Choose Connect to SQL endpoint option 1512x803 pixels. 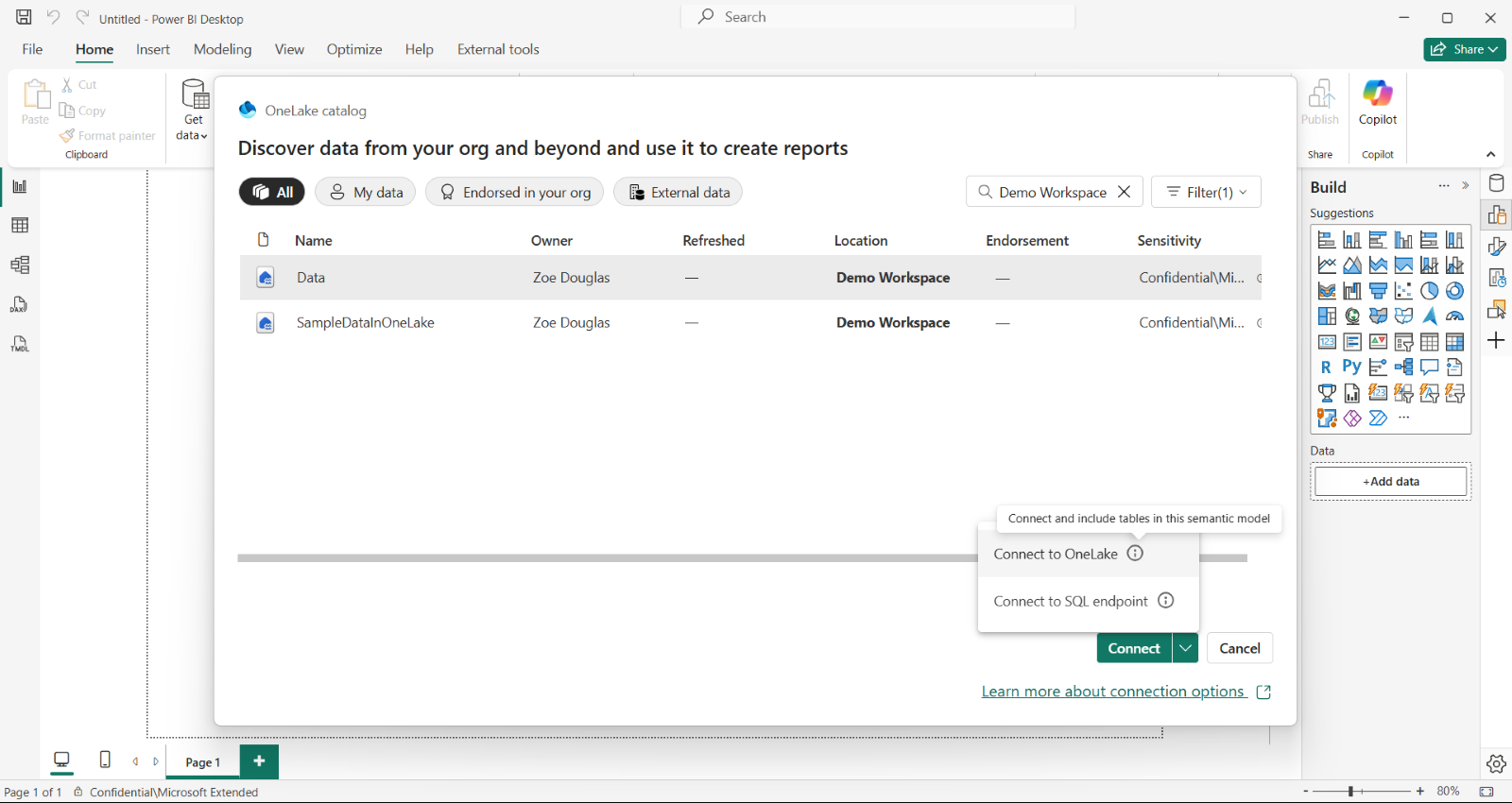[x=1089, y=601]
